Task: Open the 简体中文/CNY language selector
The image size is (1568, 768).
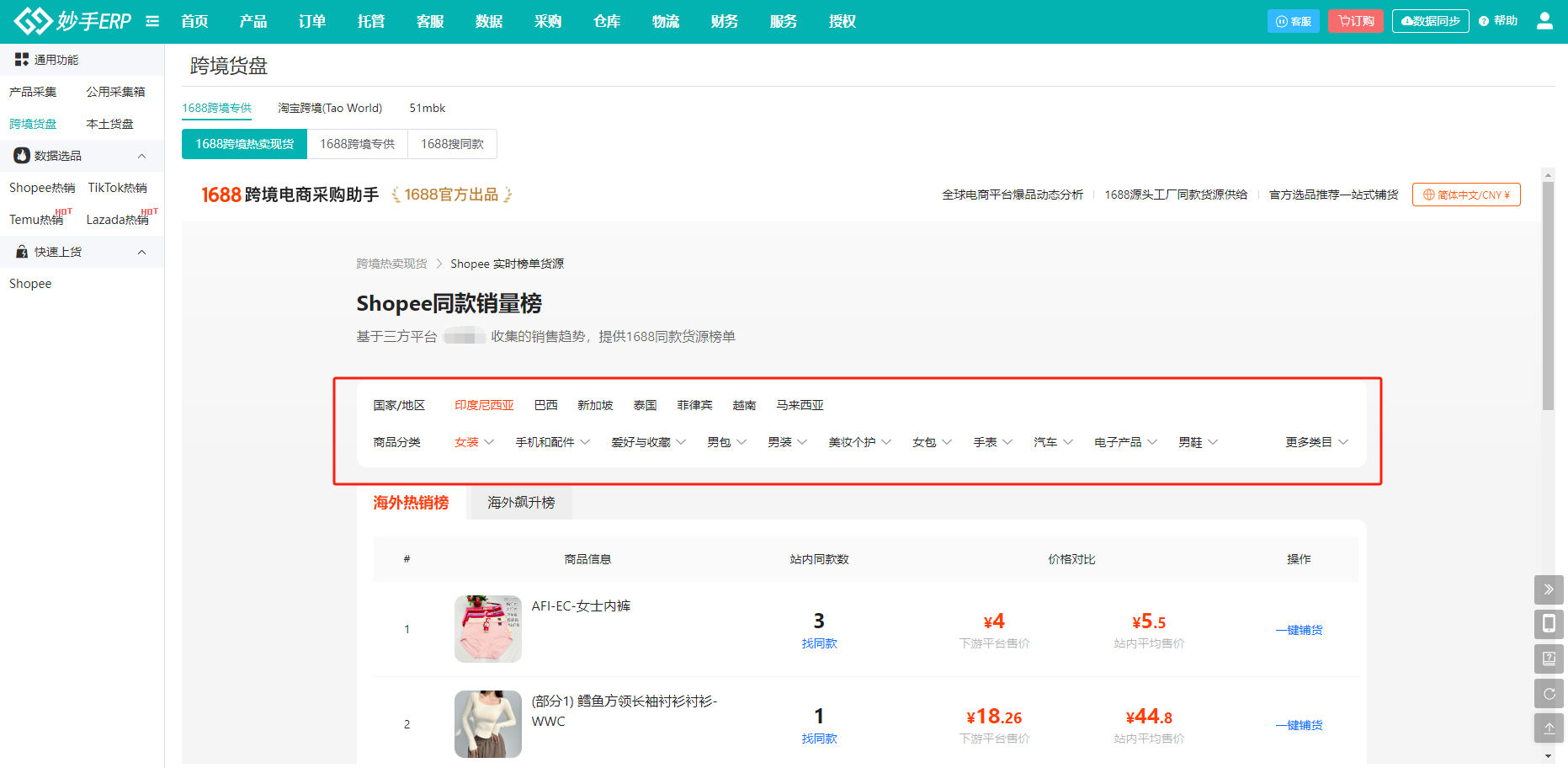Action: [x=1466, y=195]
